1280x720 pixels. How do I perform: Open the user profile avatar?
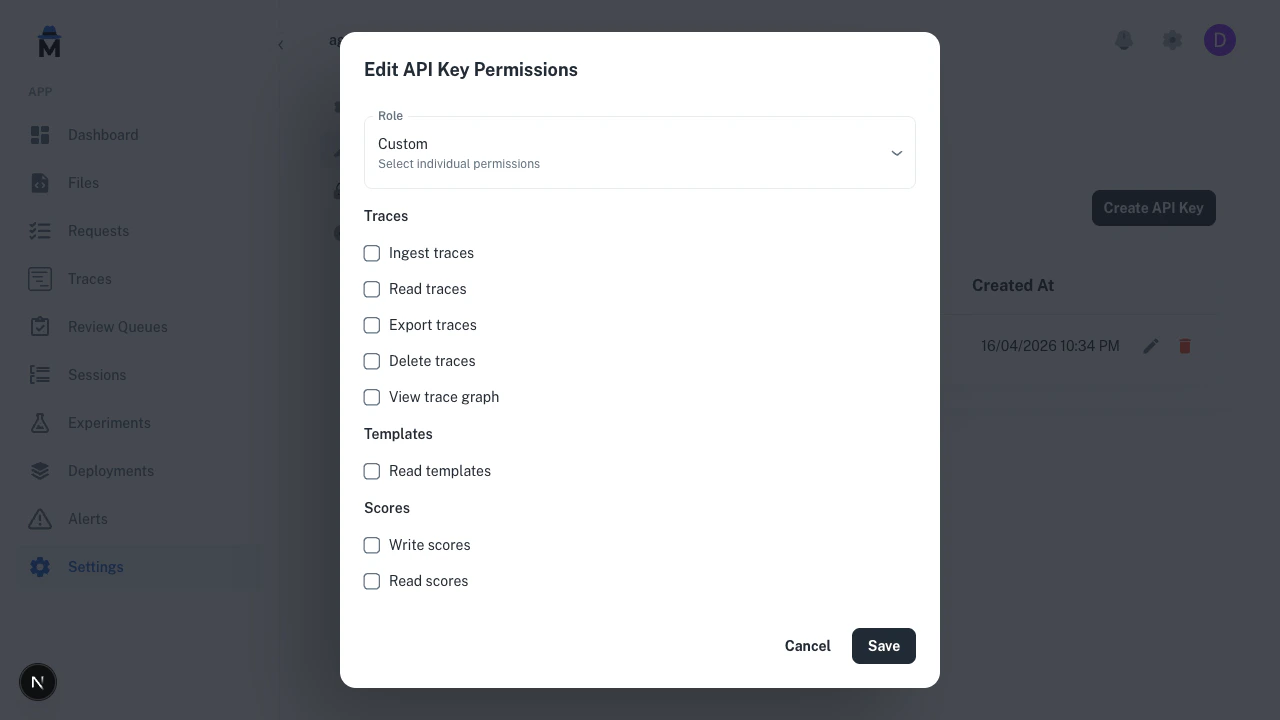pos(1220,40)
